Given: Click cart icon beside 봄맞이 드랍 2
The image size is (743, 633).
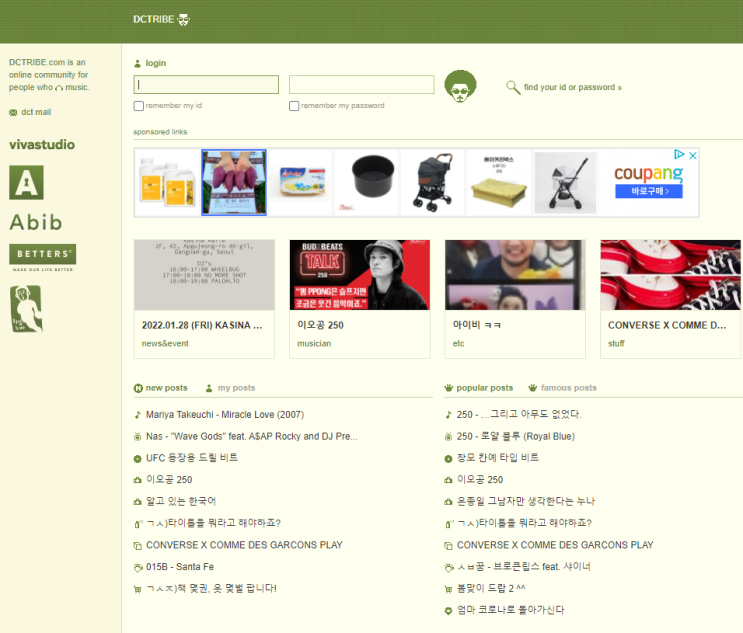Looking at the screenshot, I should pos(448,589).
